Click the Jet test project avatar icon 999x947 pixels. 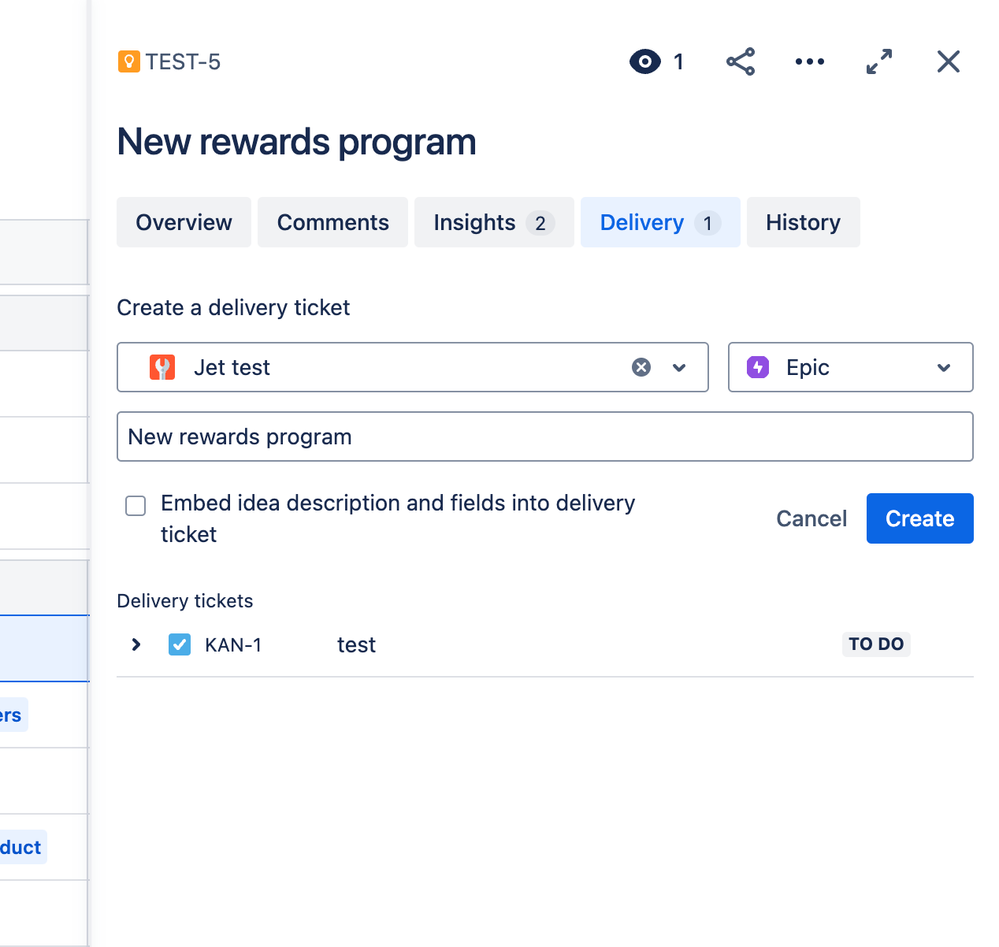click(x=162, y=367)
